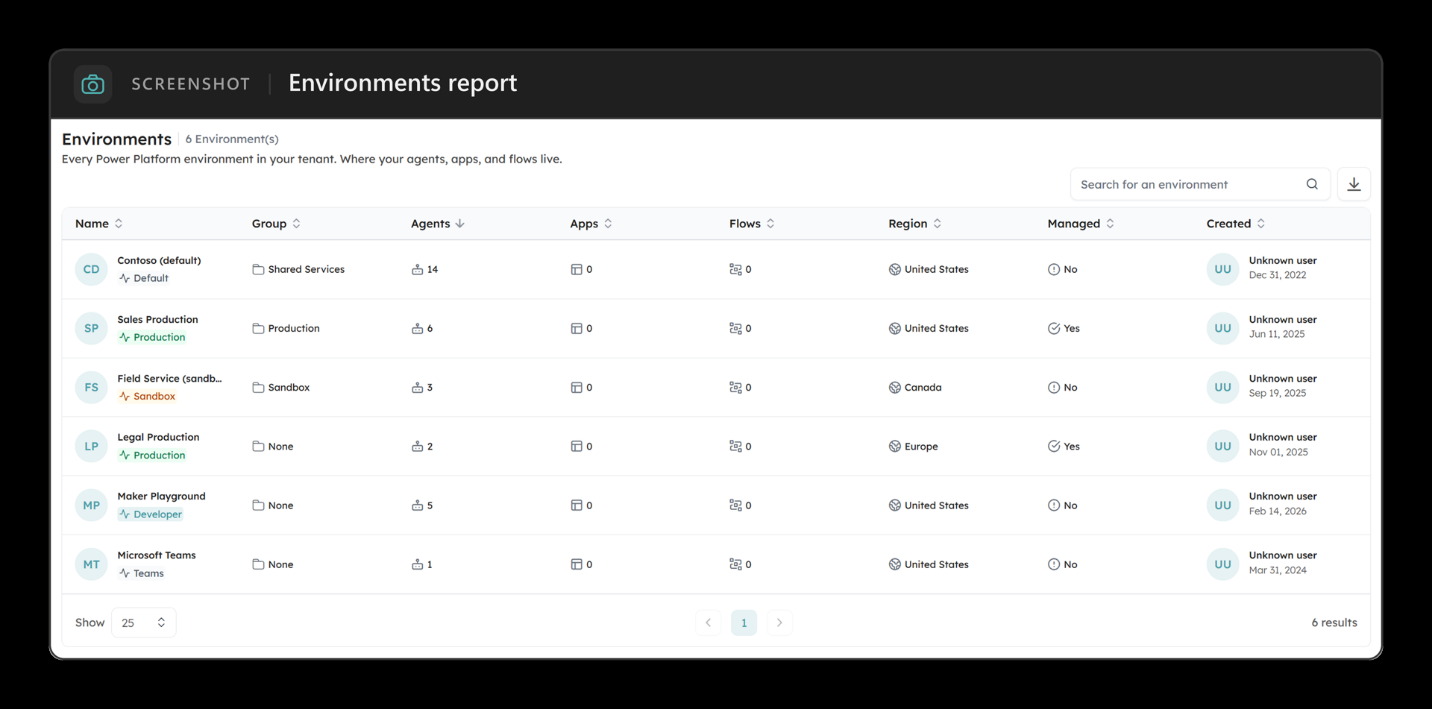This screenshot has height=709, width=1432.
Task: Click the SP avatar for Sales Production
Action: (x=91, y=328)
